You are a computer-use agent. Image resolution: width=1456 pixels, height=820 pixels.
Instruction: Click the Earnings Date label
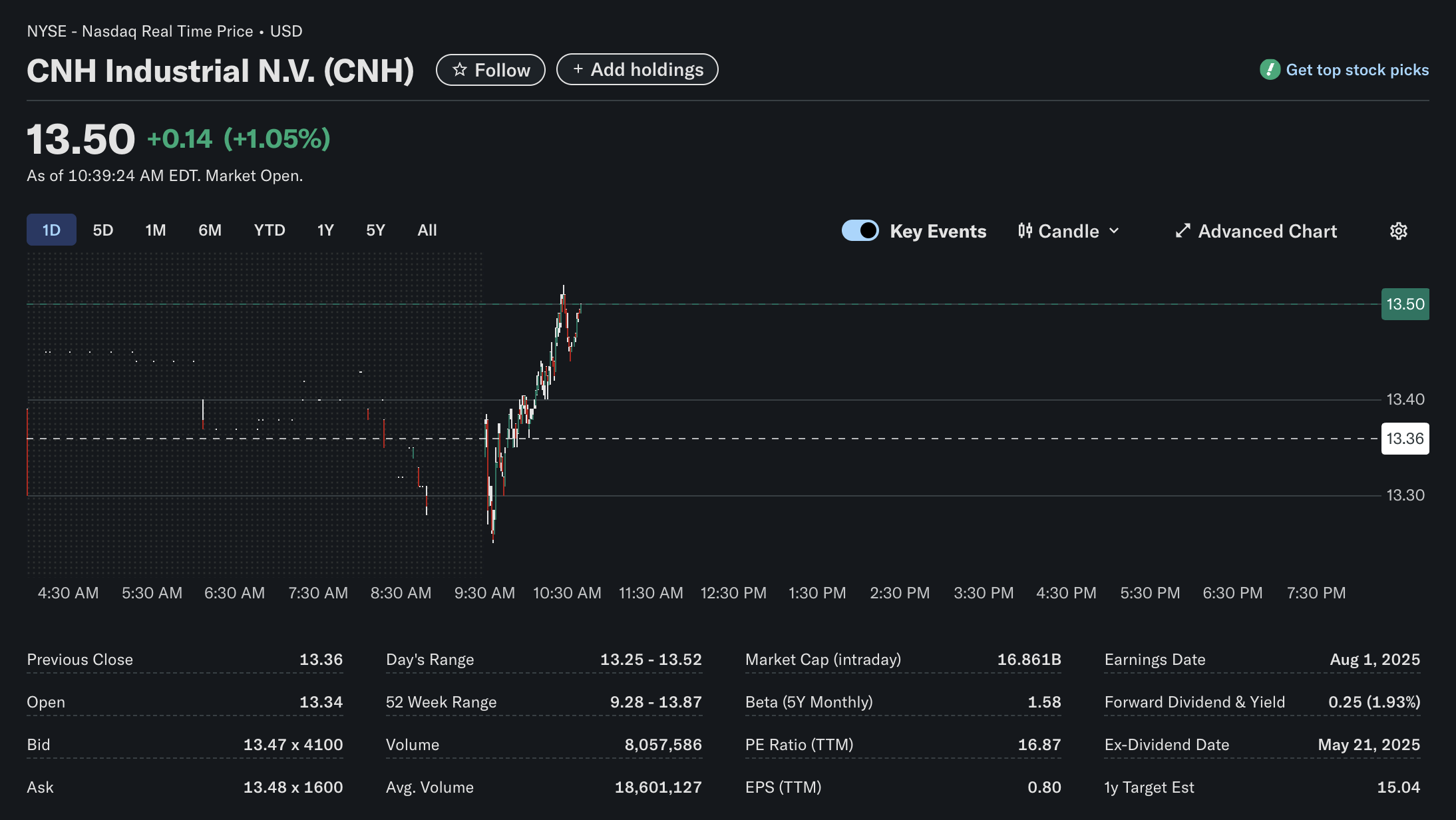pos(1155,660)
